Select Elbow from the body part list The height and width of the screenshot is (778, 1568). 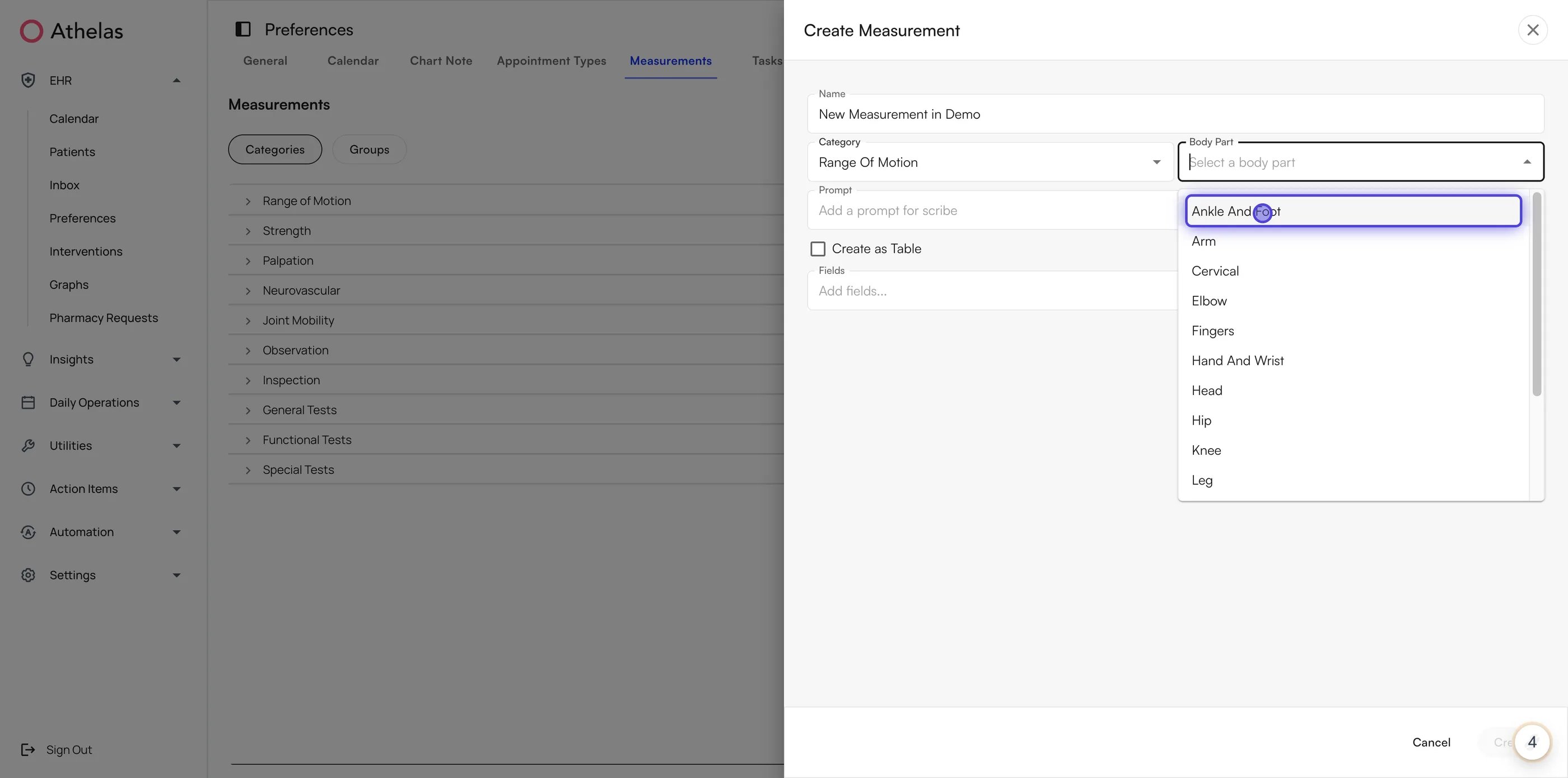click(1353, 301)
